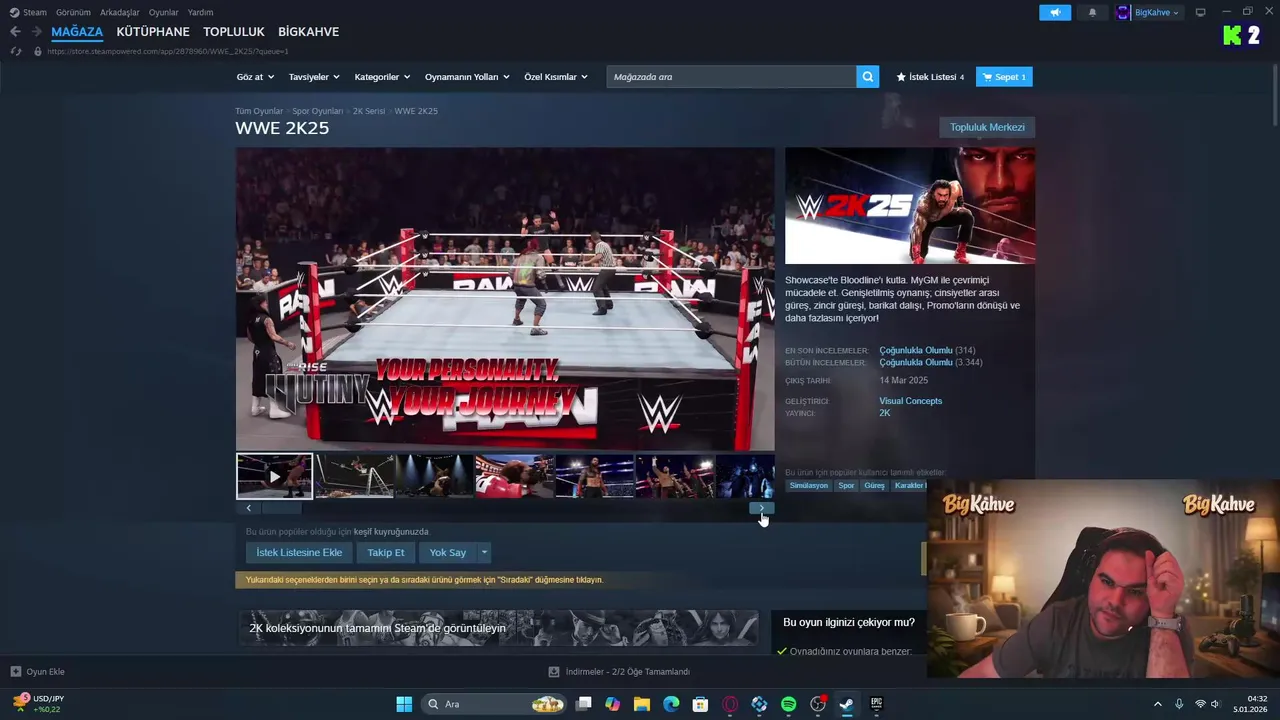Click the Tüm Oyunlar breadcrumb
The image size is (1280, 720).
[259, 111]
